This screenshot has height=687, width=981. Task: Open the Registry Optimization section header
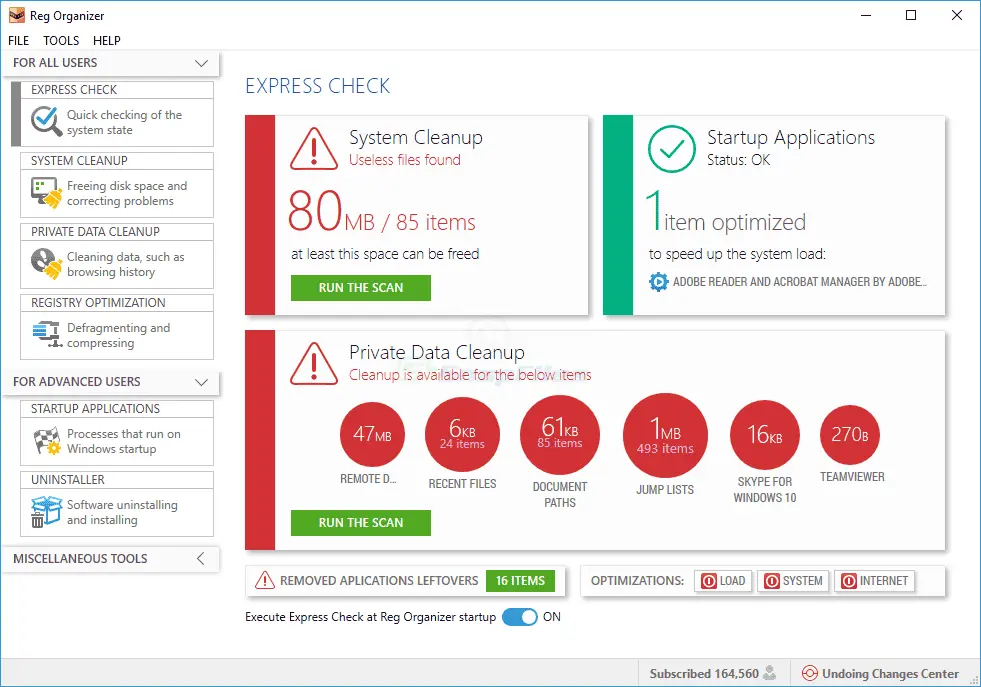click(117, 303)
